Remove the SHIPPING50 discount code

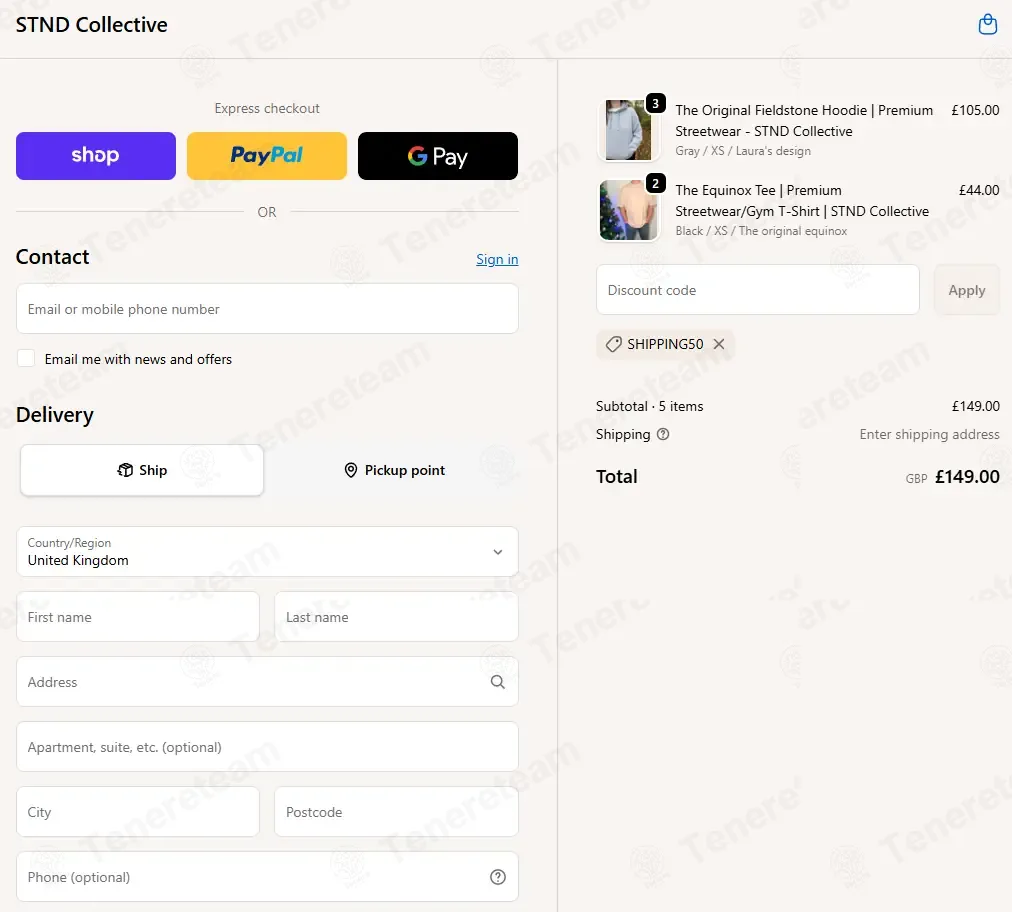[x=718, y=344]
